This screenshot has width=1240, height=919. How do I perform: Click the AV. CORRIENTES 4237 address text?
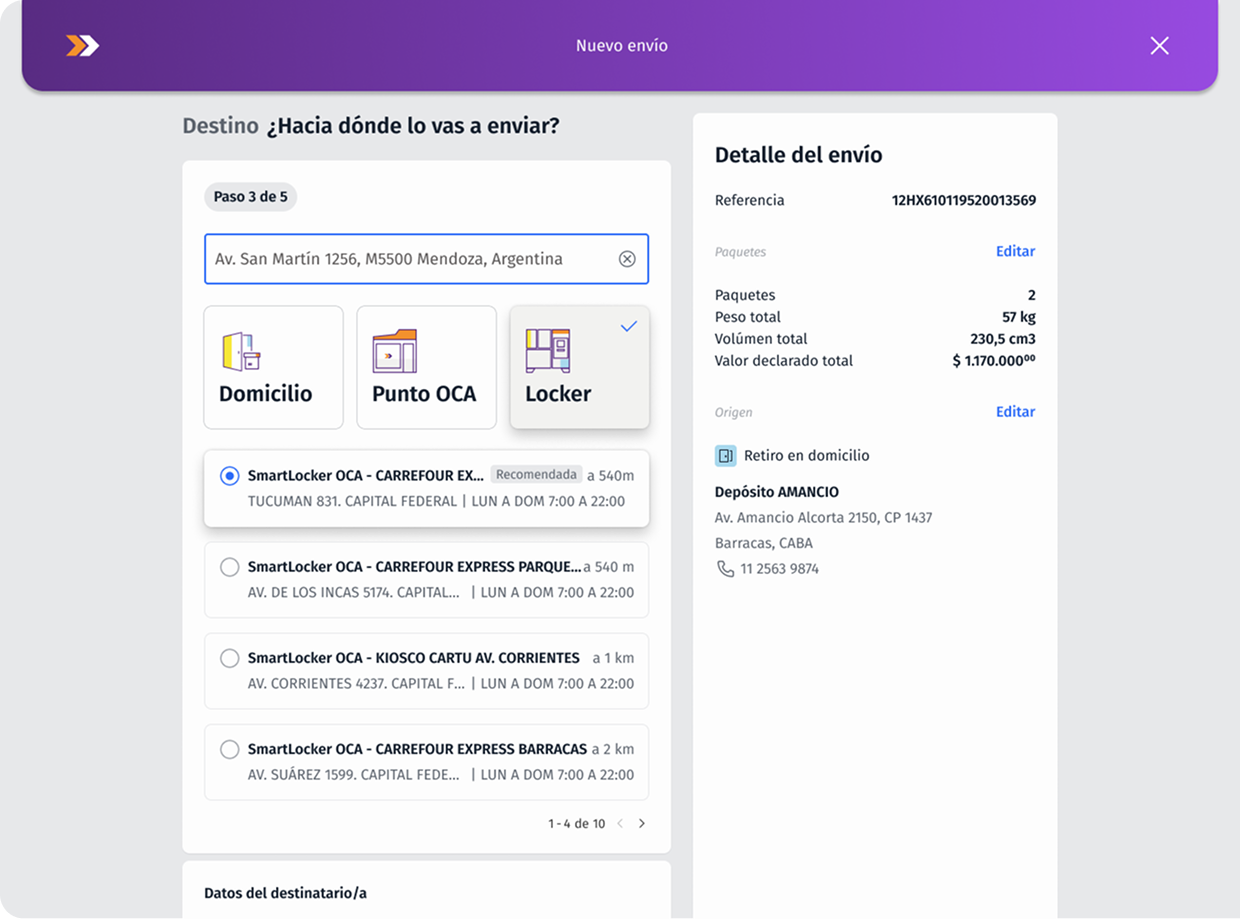pos(357,684)
